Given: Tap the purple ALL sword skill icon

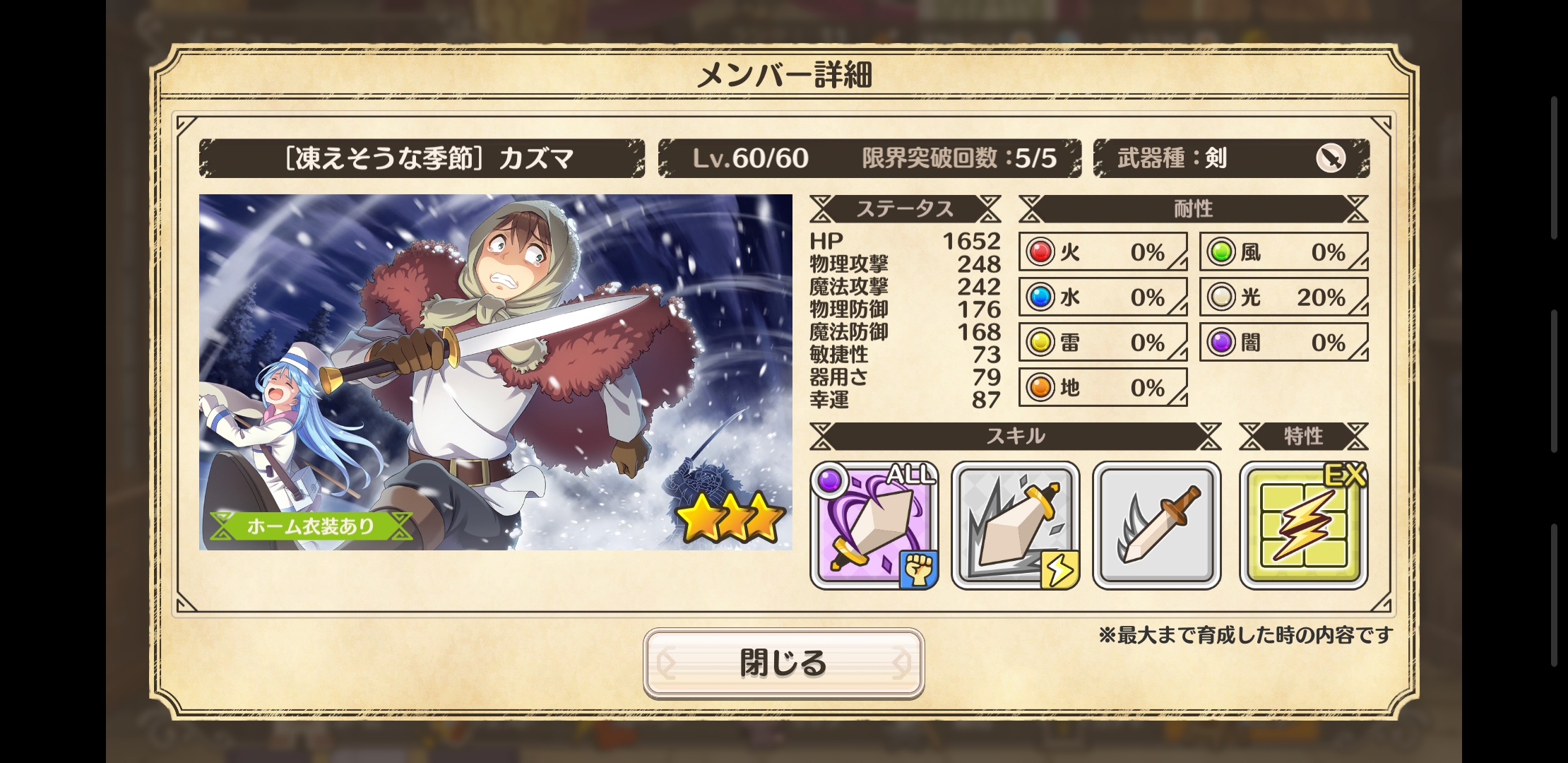Looking at the screenshot, I should 874,525.
